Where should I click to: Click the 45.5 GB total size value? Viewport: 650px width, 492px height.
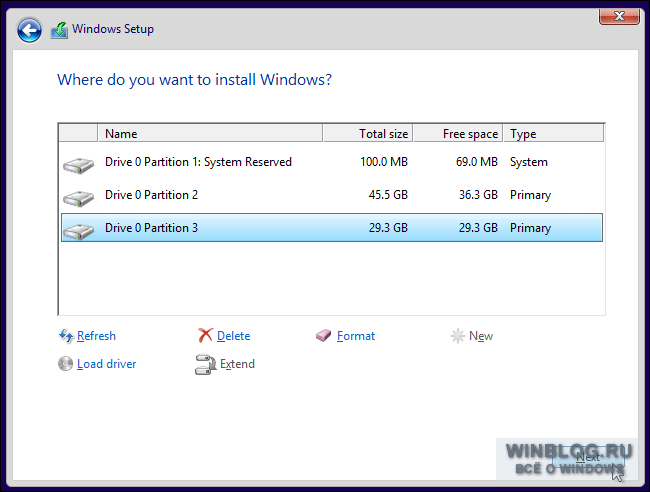coord(388,195)
